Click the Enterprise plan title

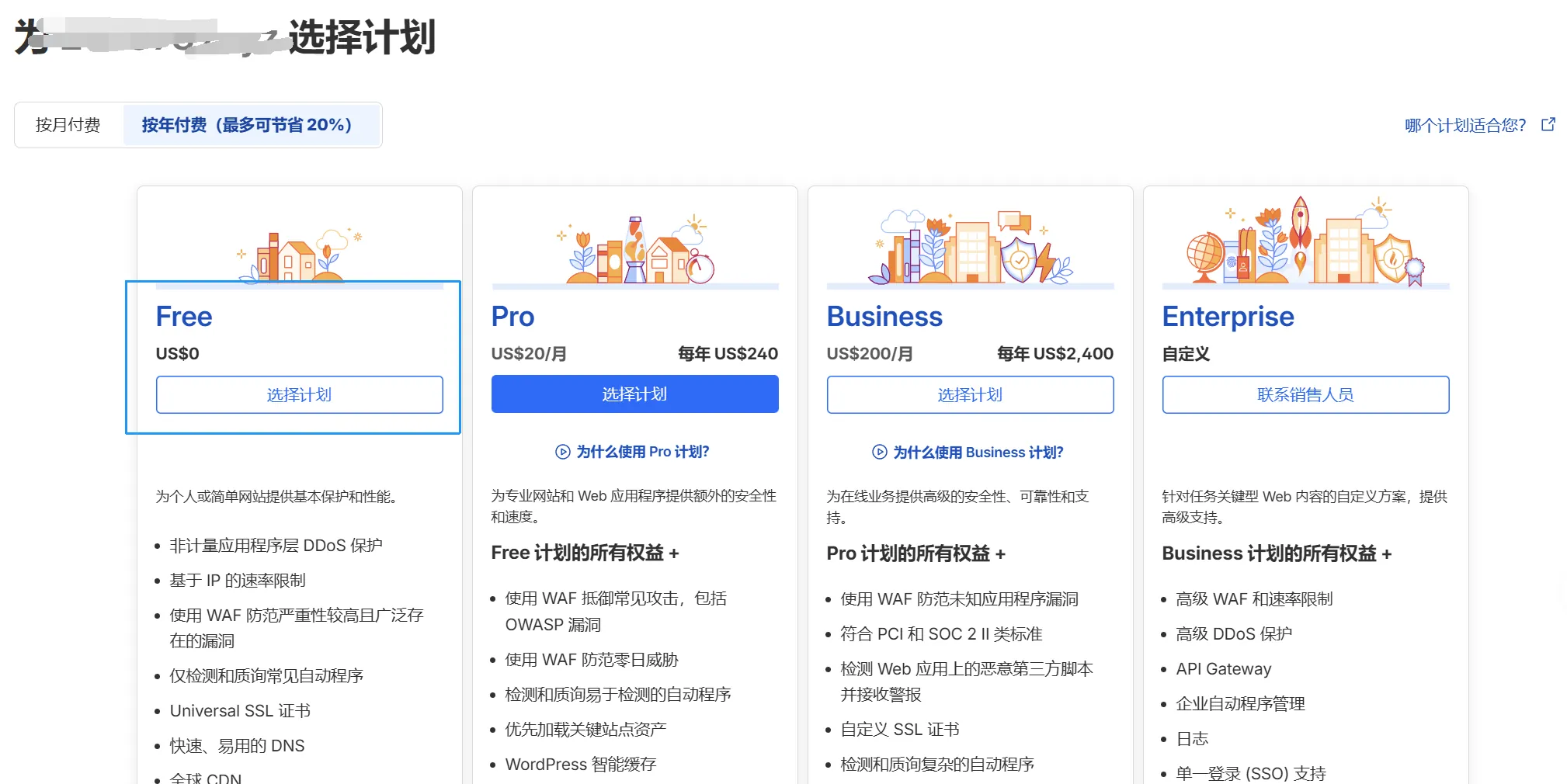1228,317
